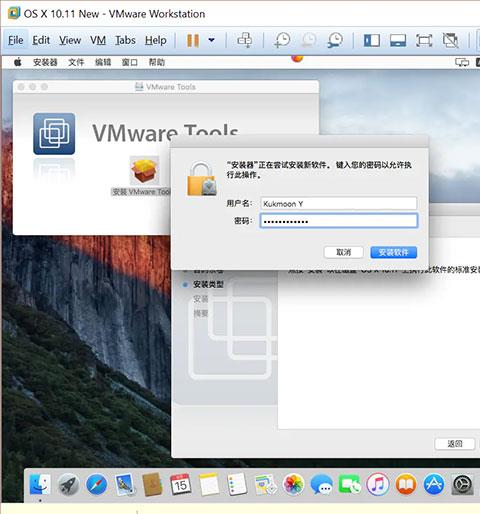Open Safari from the Dock
The image size is (480, 514).
[x=97, y=484]
